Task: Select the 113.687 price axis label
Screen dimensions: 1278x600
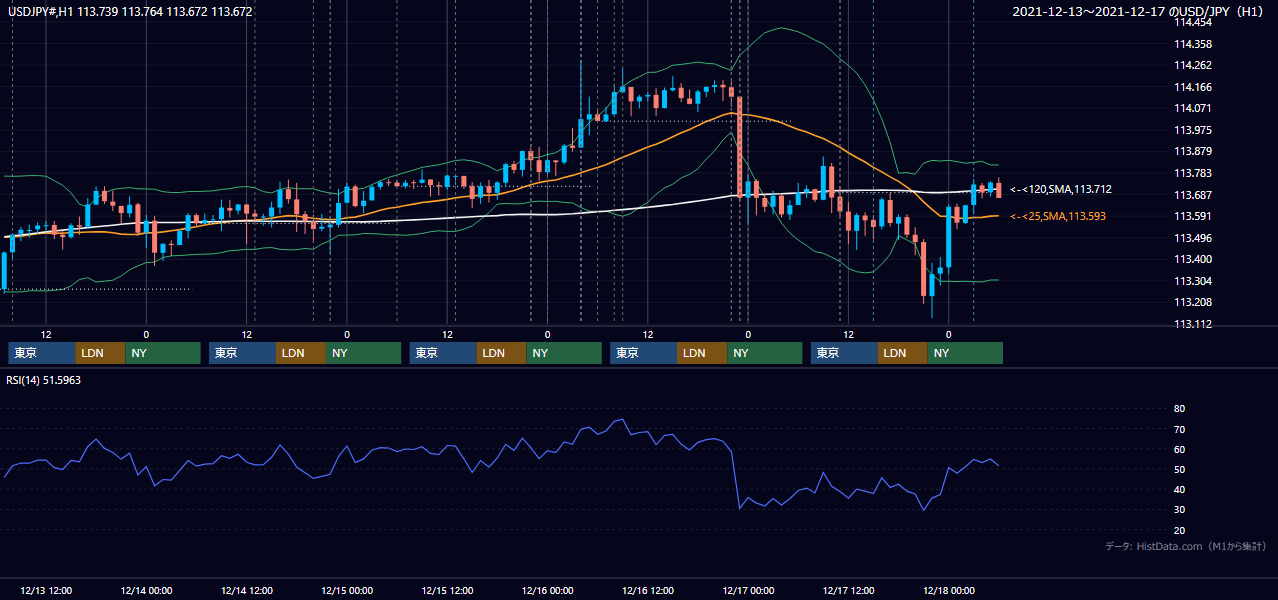Action: pos(1192,195)
